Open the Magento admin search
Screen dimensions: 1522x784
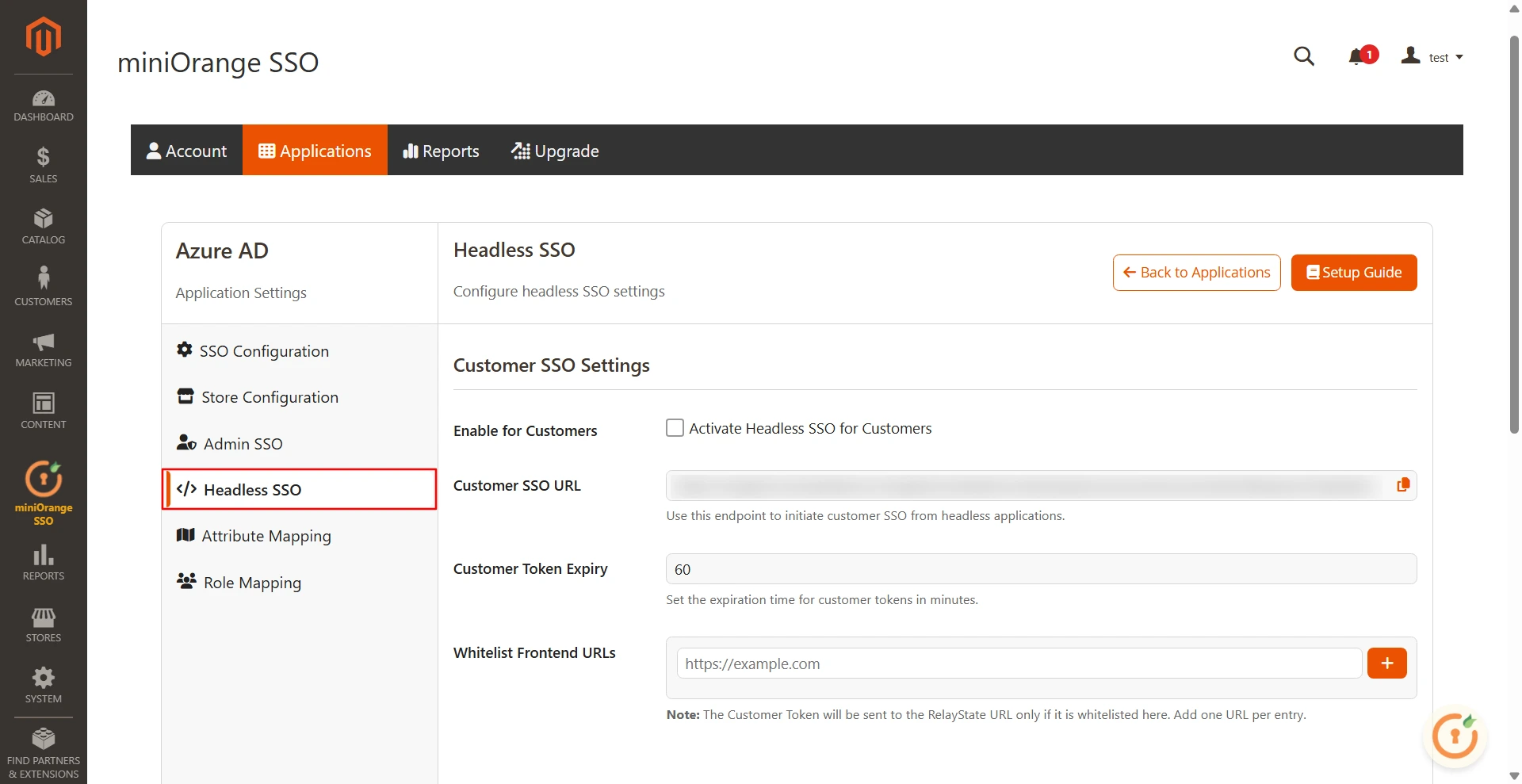point(1304,56)
